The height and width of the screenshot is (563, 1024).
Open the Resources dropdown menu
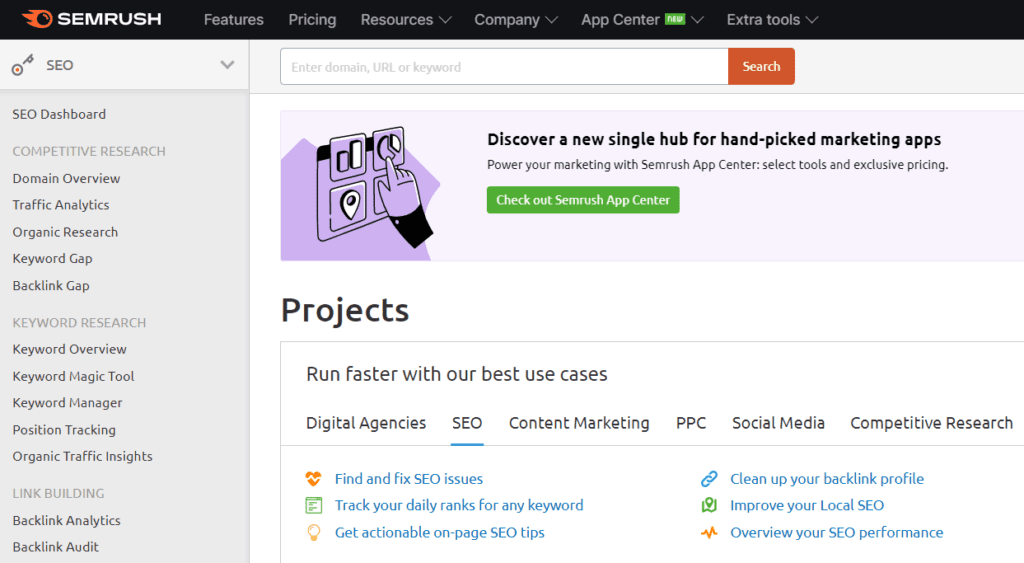[x=406, y=20]
